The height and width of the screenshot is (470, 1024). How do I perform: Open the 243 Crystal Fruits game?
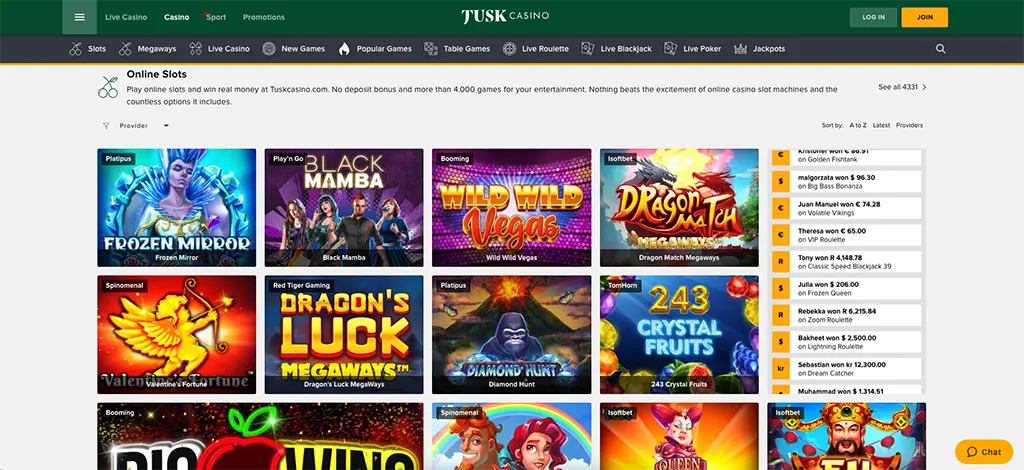679,334
